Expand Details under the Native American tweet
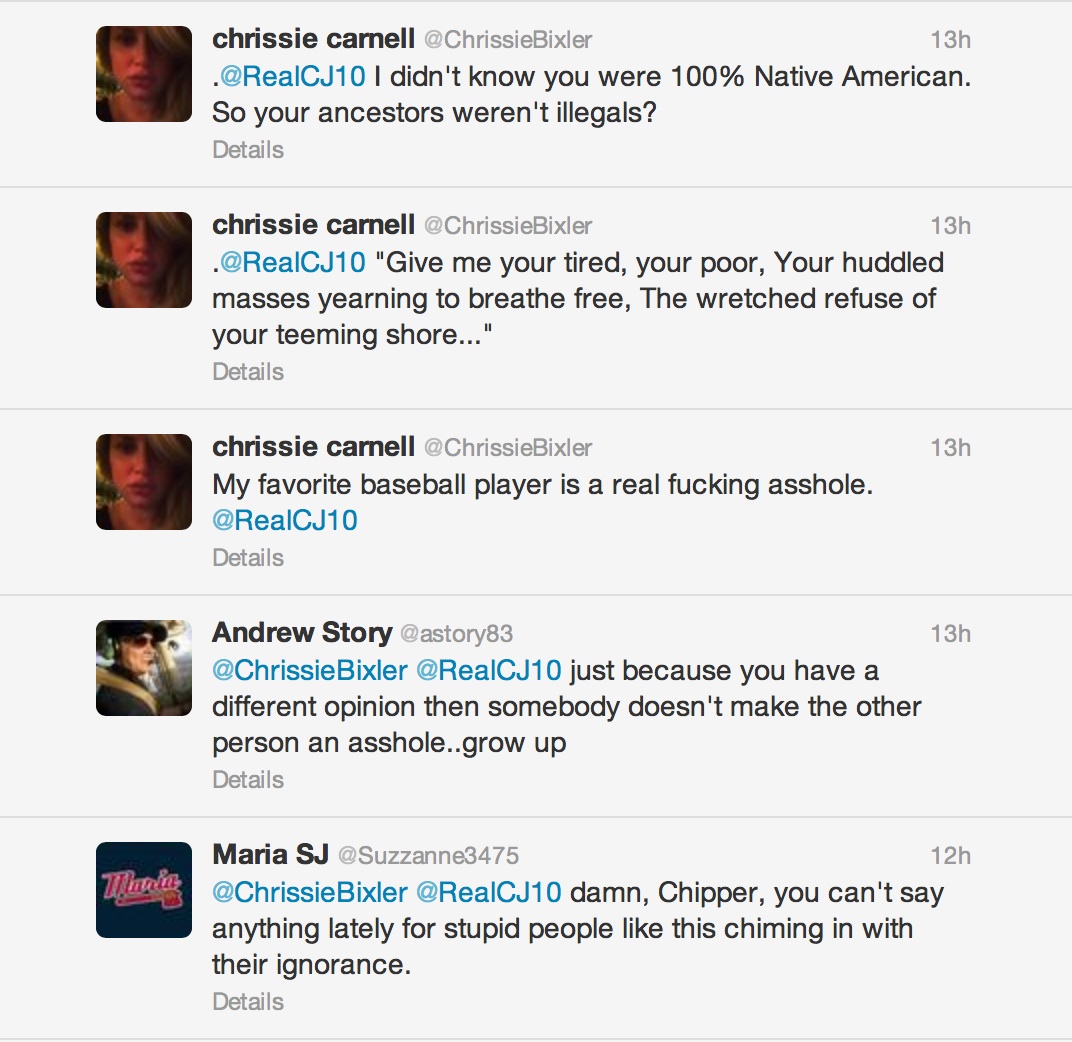The image size is (1072, 1042). 247,150
